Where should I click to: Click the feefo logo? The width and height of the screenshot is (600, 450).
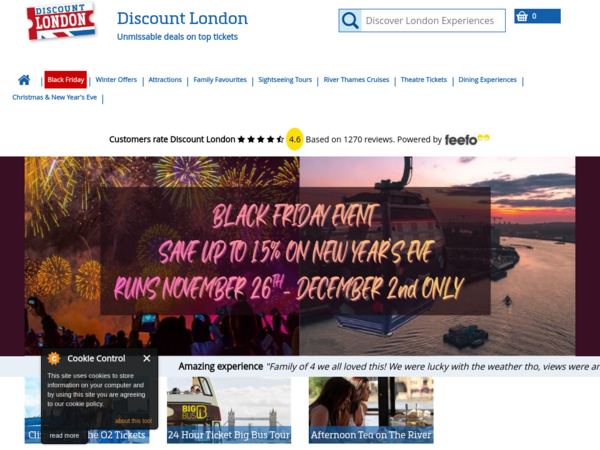click(467, 140)
